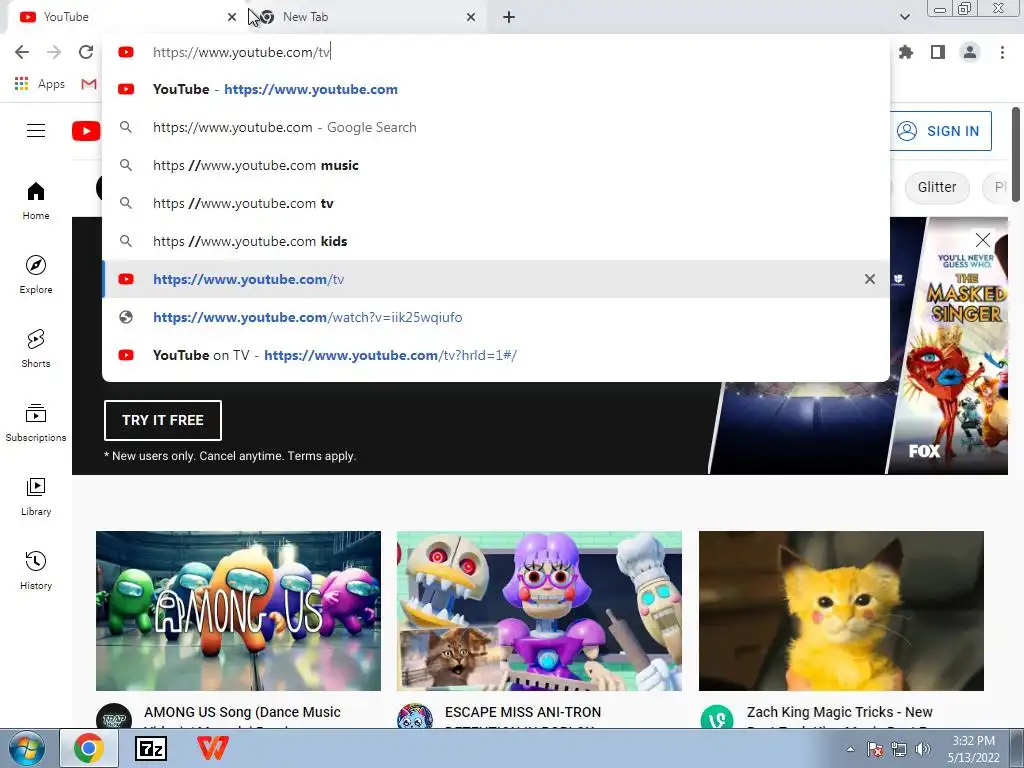
Task: Open History in the YouTube sidebar
Action: 36,570
